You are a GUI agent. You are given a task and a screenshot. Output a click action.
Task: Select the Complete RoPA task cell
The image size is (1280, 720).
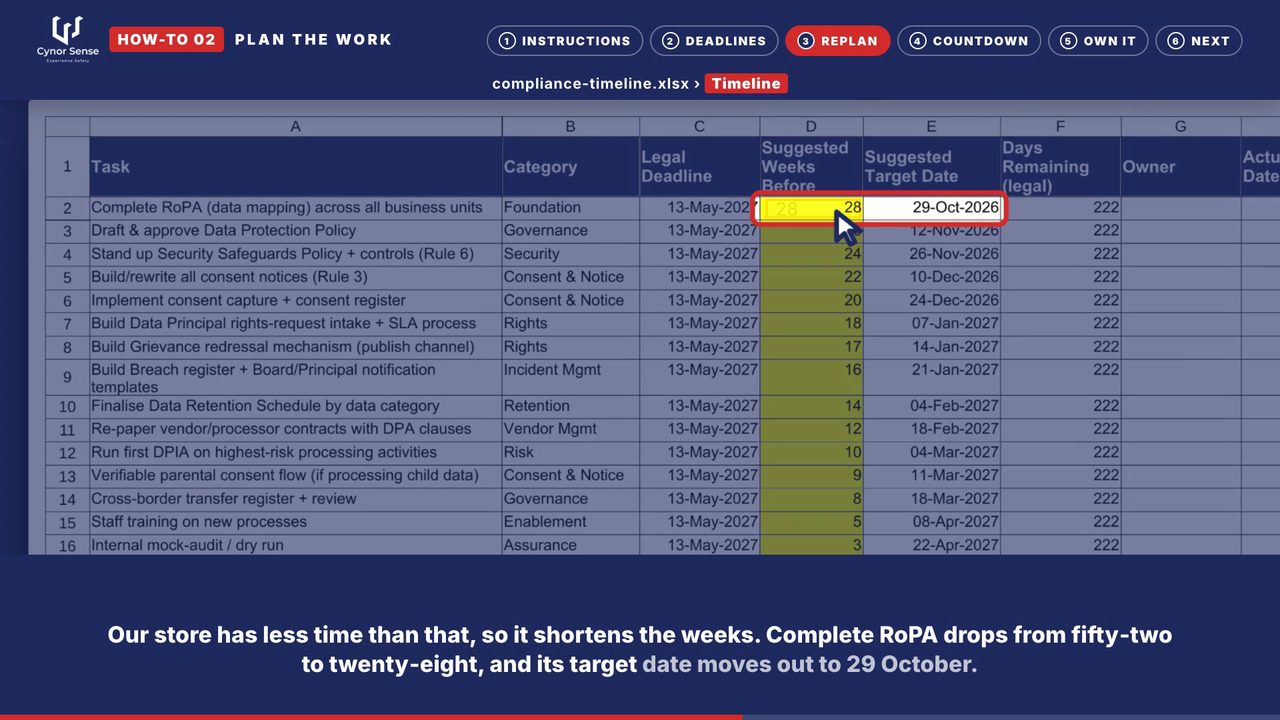tap(295, 208)
